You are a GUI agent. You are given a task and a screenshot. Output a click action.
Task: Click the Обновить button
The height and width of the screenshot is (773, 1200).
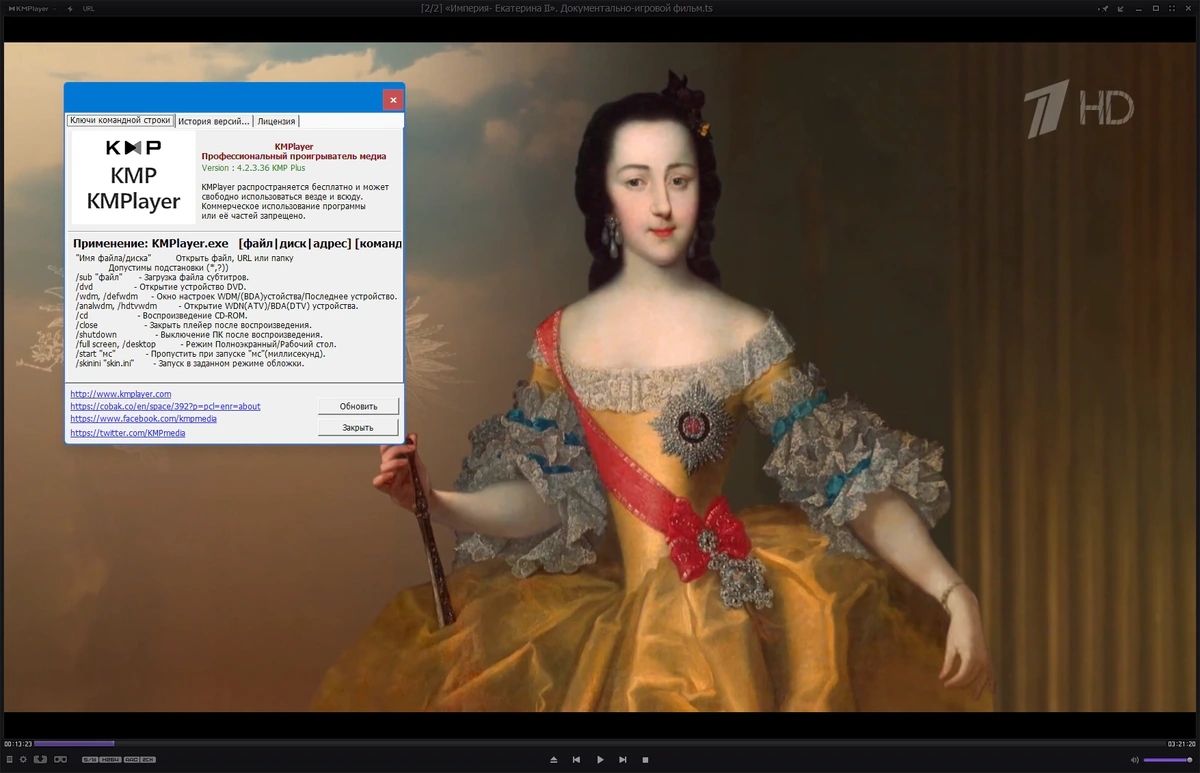click(358, 406)
